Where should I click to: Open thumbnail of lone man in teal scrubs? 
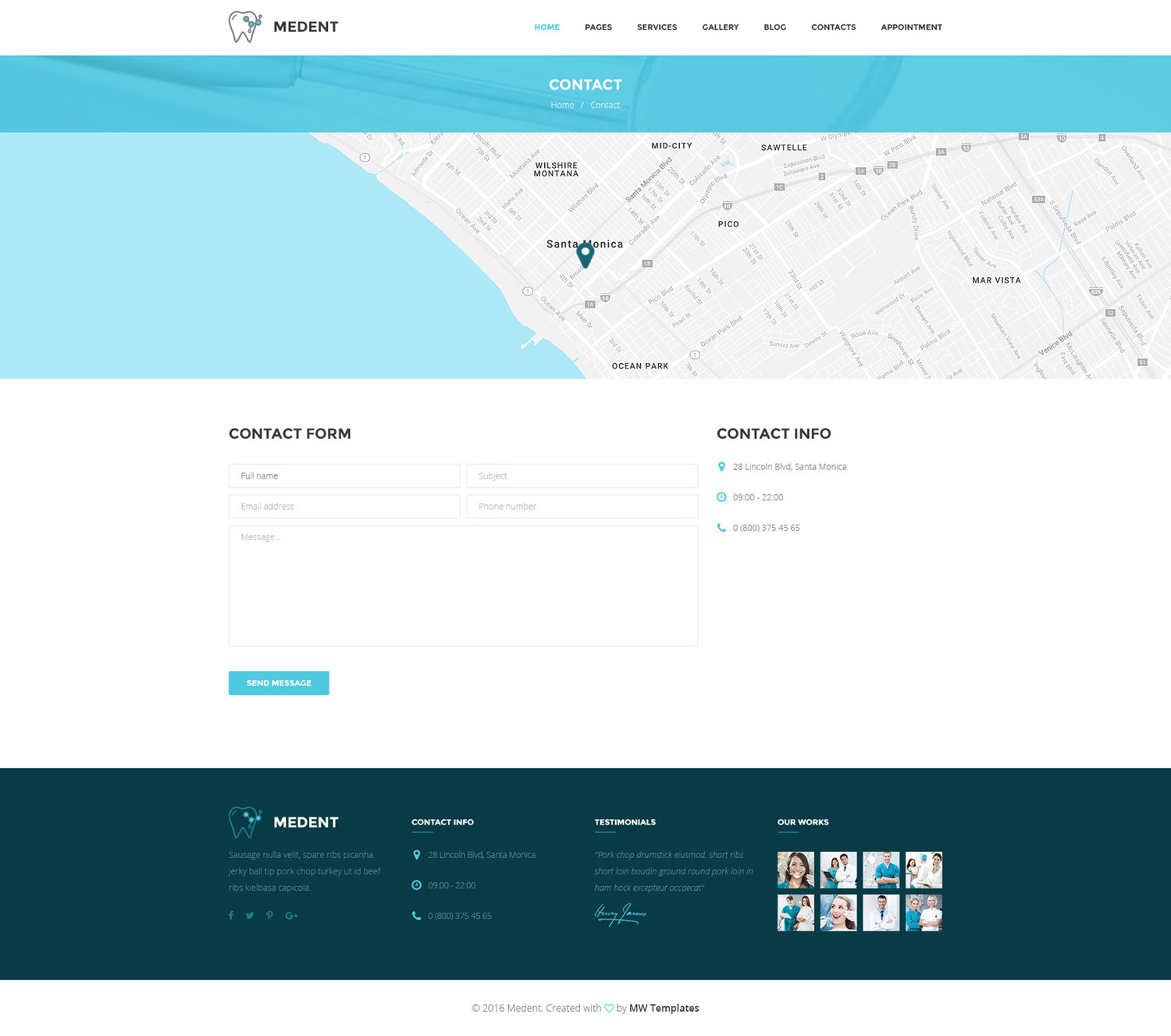881,870
